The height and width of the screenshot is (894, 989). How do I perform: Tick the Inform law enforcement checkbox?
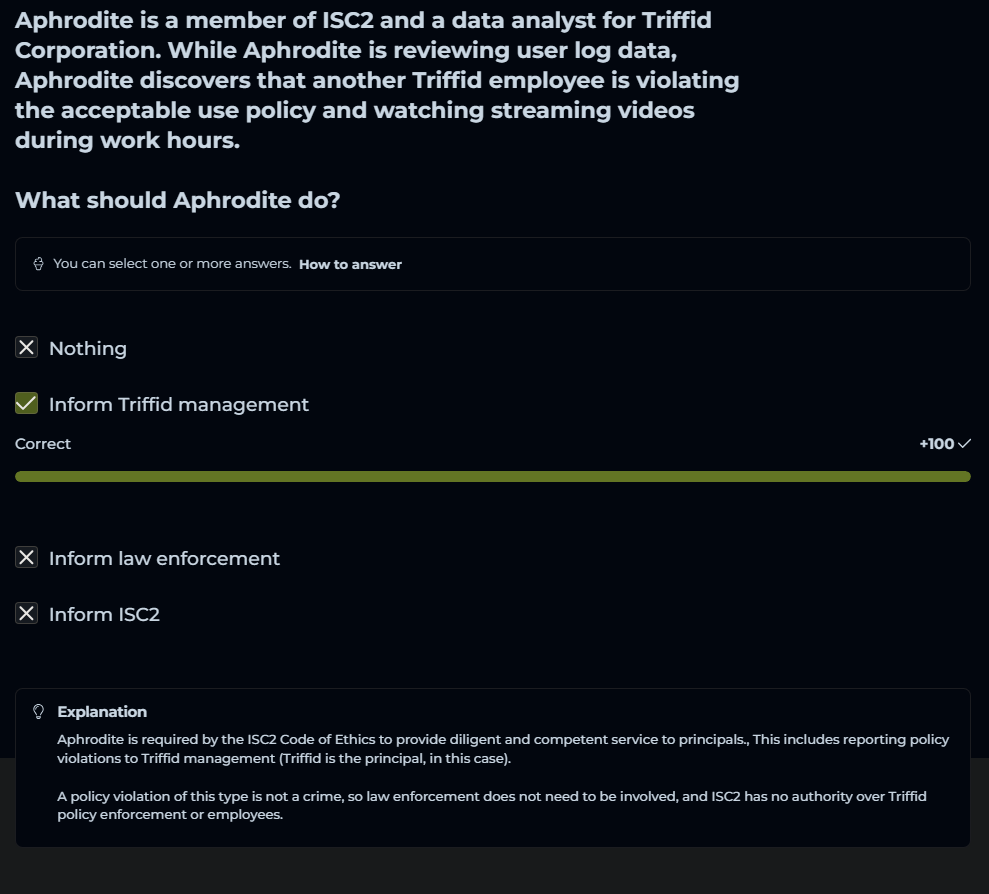coord(26,558)
